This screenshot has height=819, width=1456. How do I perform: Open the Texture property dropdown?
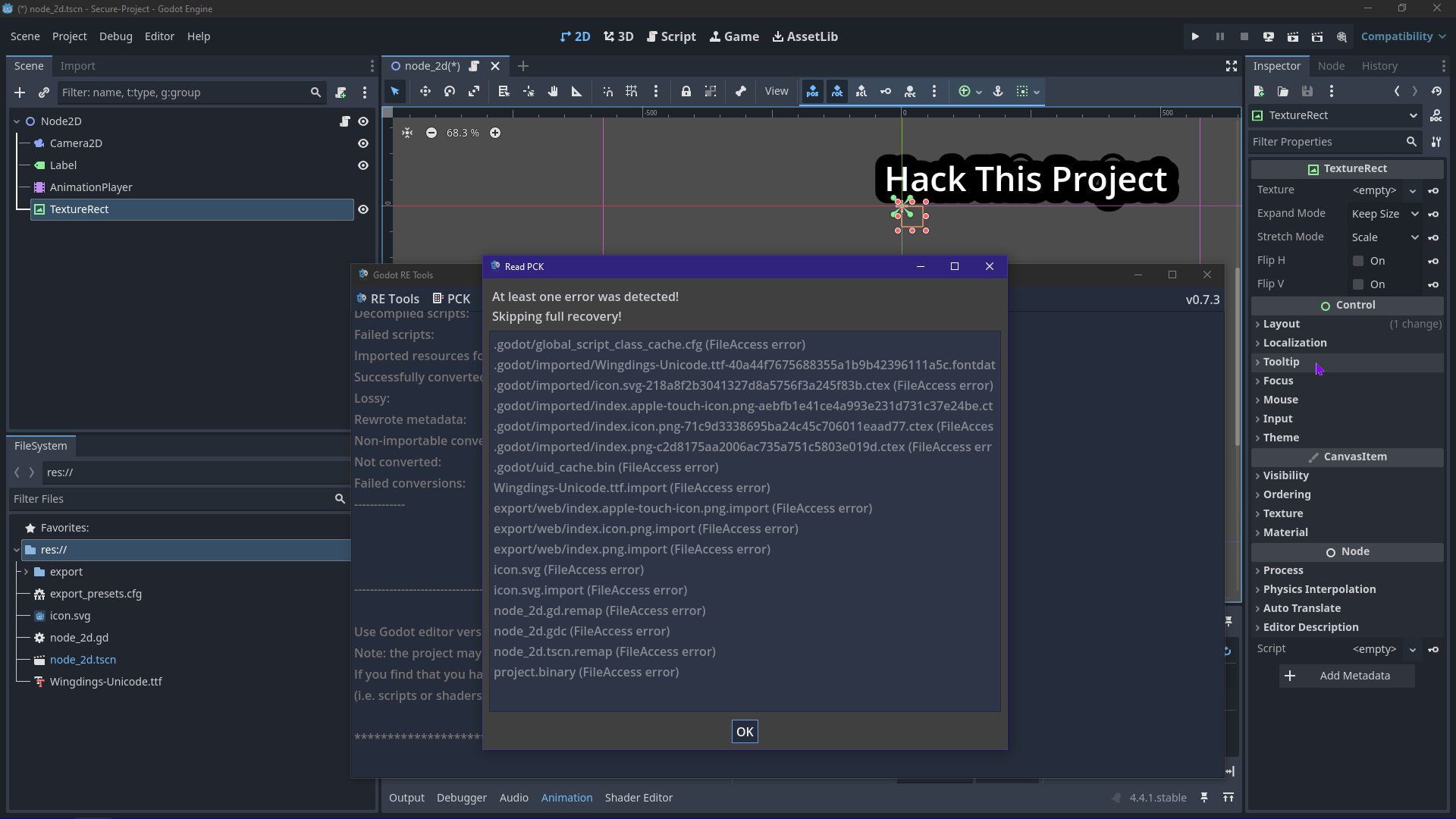pyautogui.click(x=1413, y=191)
